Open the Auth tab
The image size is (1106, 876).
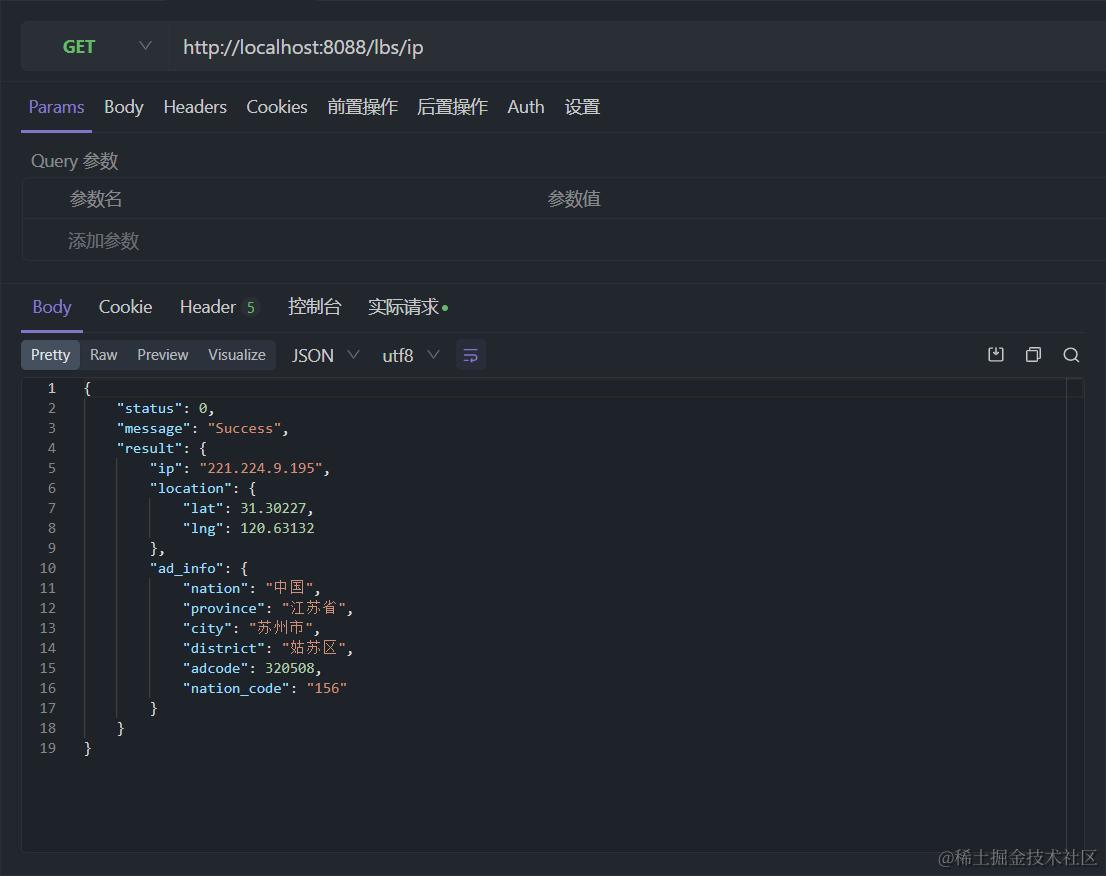(525, 107)
